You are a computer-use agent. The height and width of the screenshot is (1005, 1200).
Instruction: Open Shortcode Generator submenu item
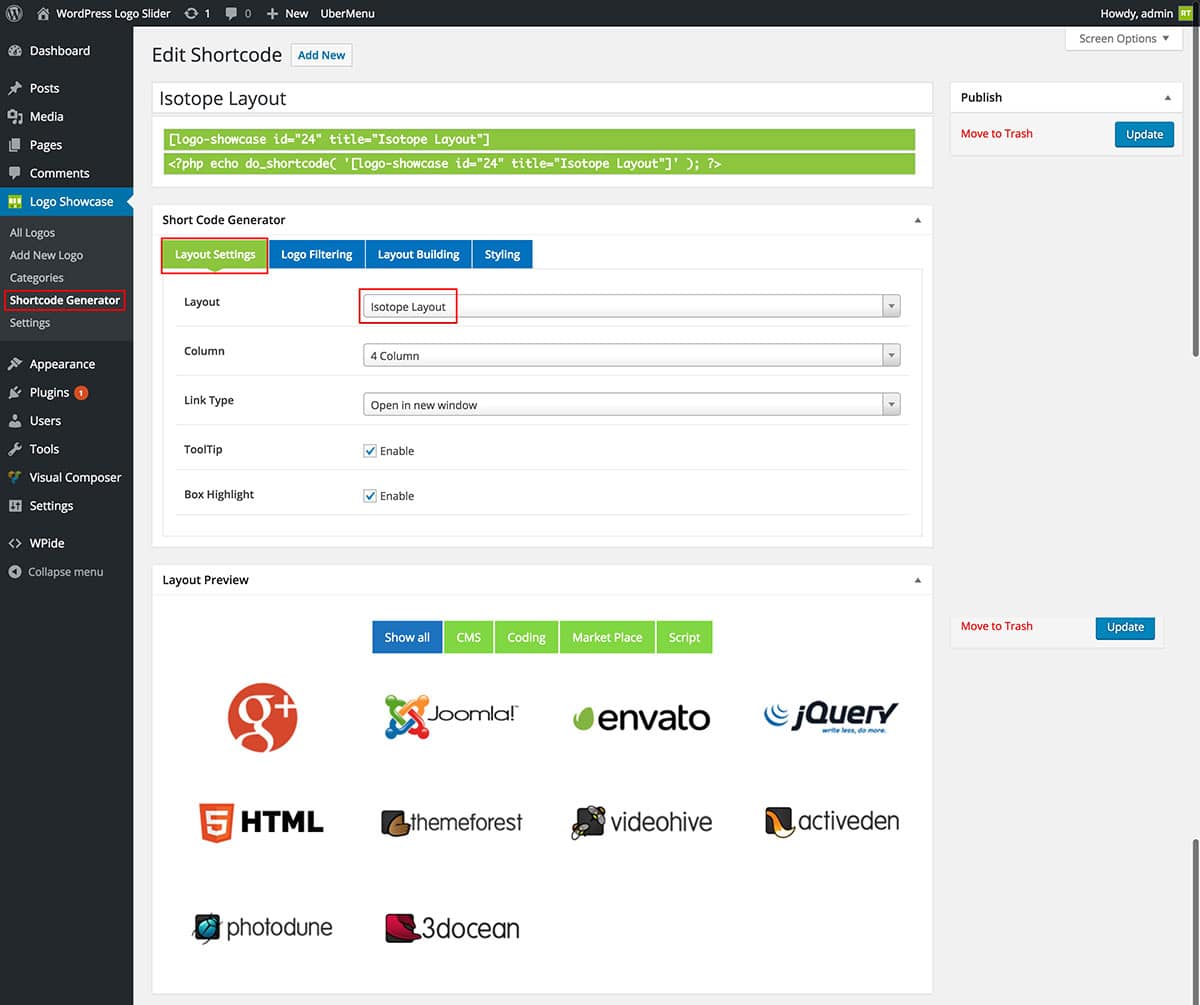coord(65,300)
